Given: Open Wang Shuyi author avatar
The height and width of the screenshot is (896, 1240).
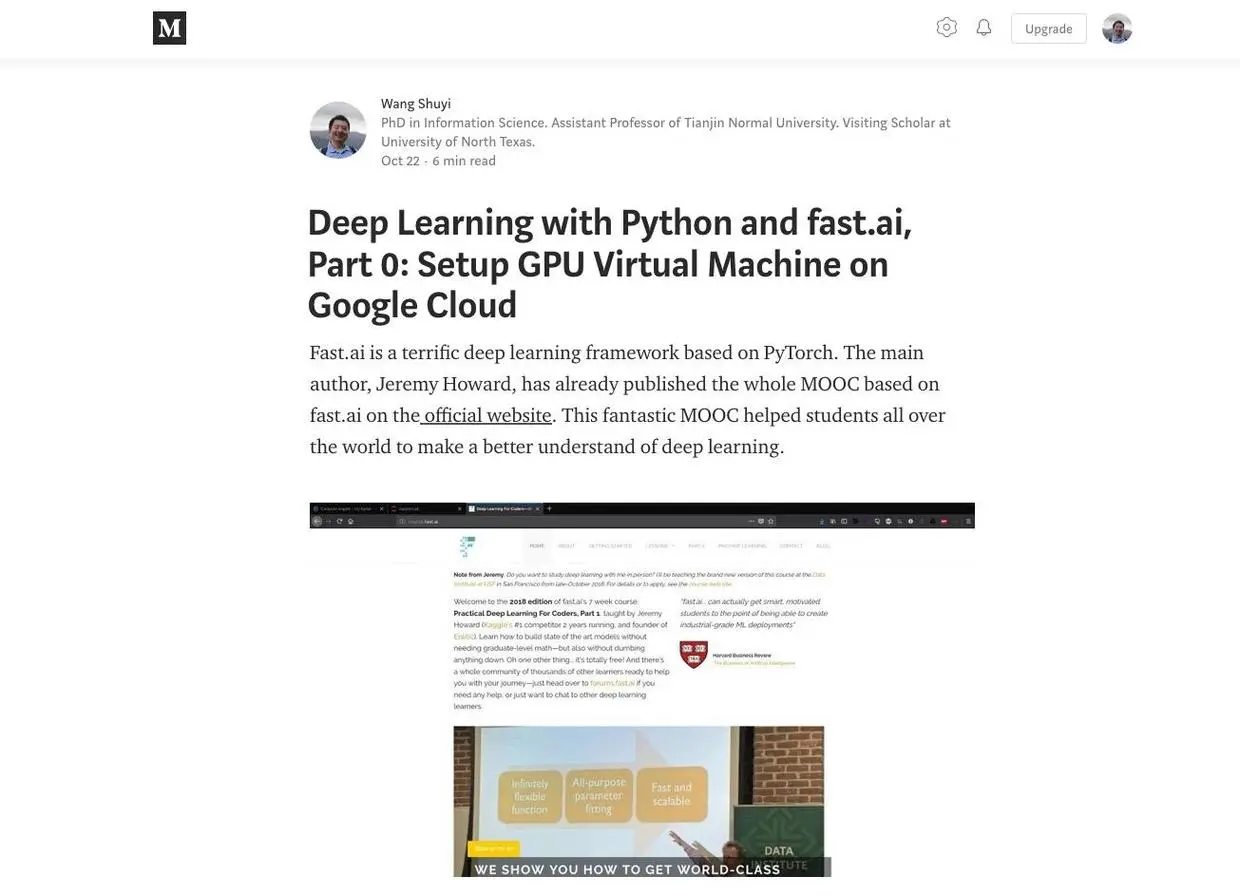Looking at the screenshot, I should point(338,130).
